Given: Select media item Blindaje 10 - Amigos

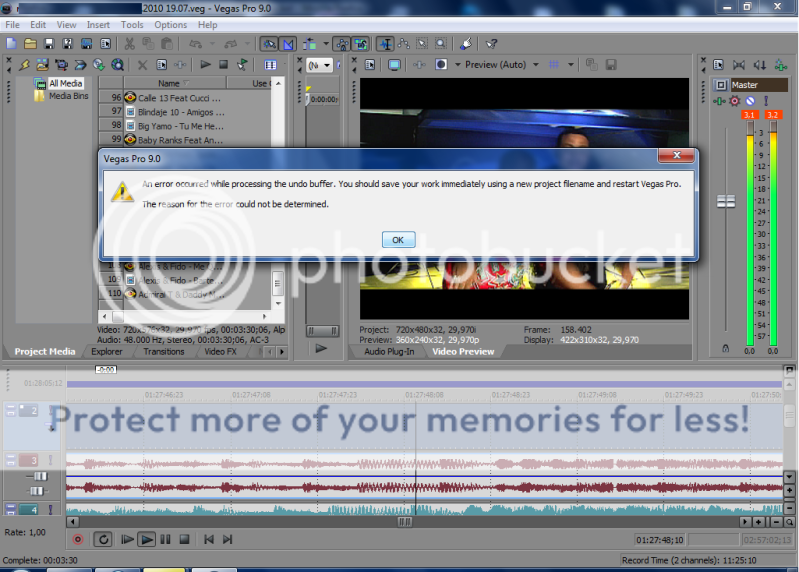Looking at the screenshot, I should pyautogui.click(x=181, y=112).
